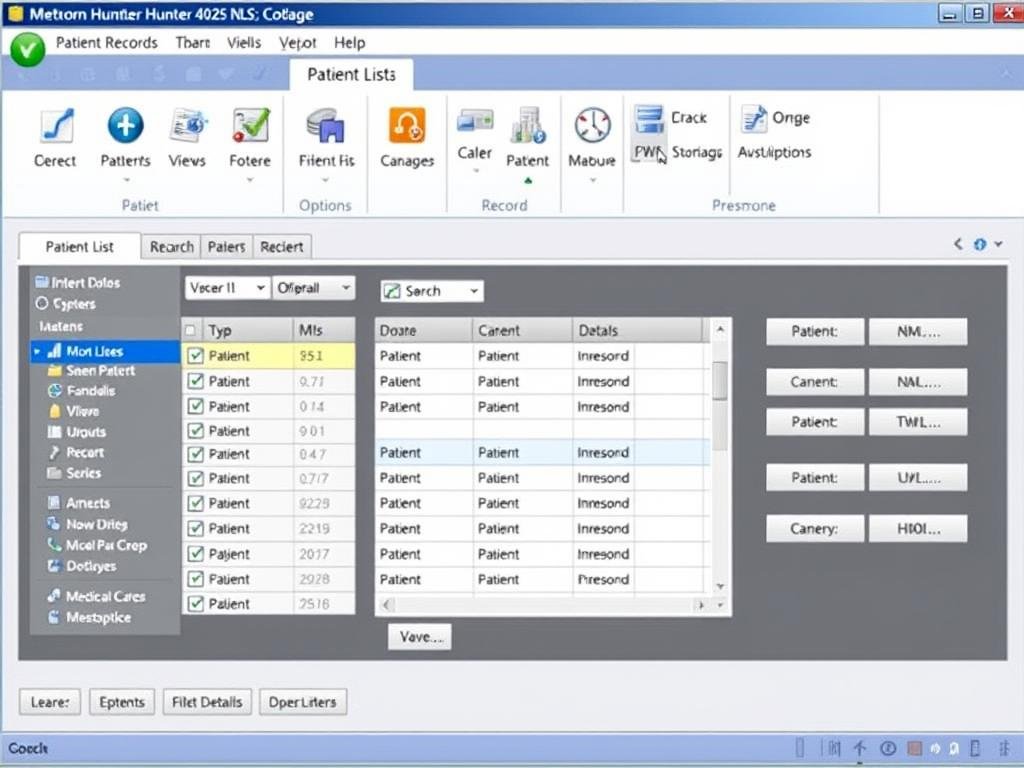Click the Vave... button
The width and height of the screenshot is (1024, 768).
tap(420, 637)
